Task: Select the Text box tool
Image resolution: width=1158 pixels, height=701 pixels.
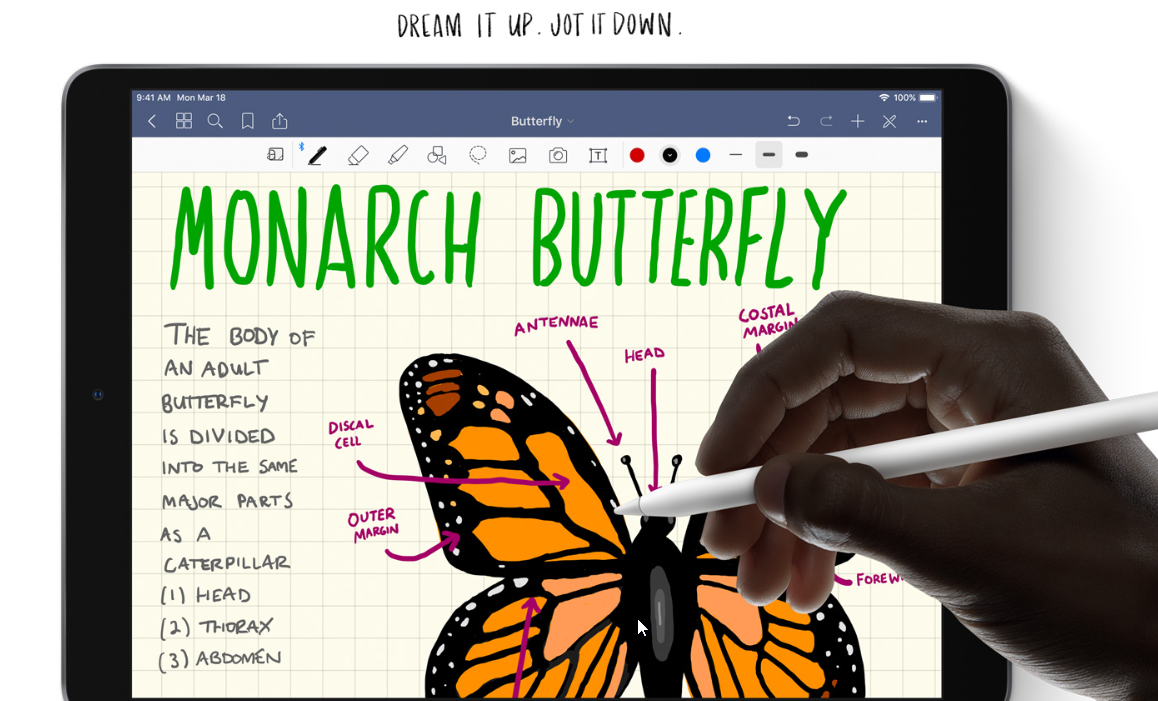Action: 597,155
